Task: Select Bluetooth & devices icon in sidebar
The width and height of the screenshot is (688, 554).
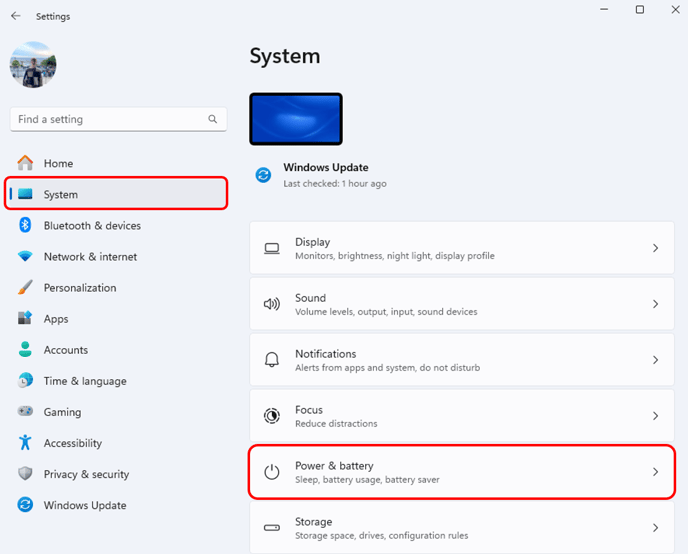Action: pos(25,225)
